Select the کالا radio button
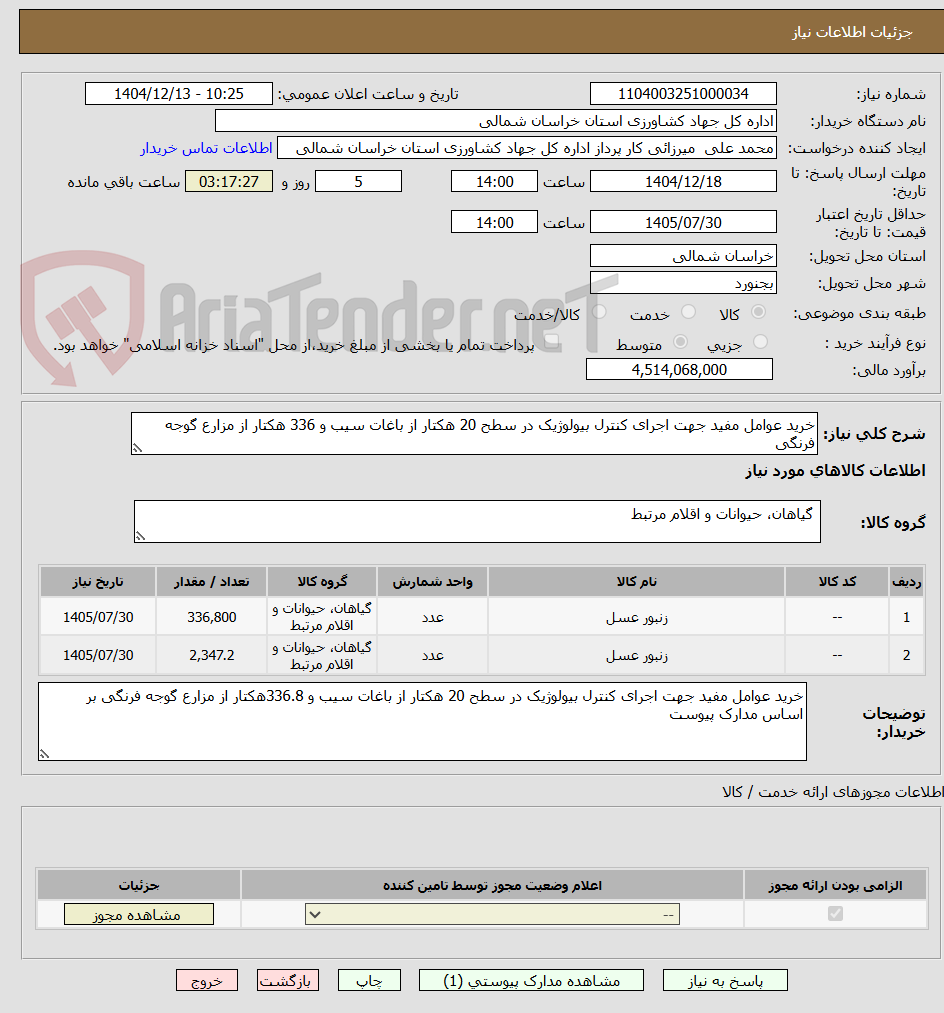 point(759,313)
